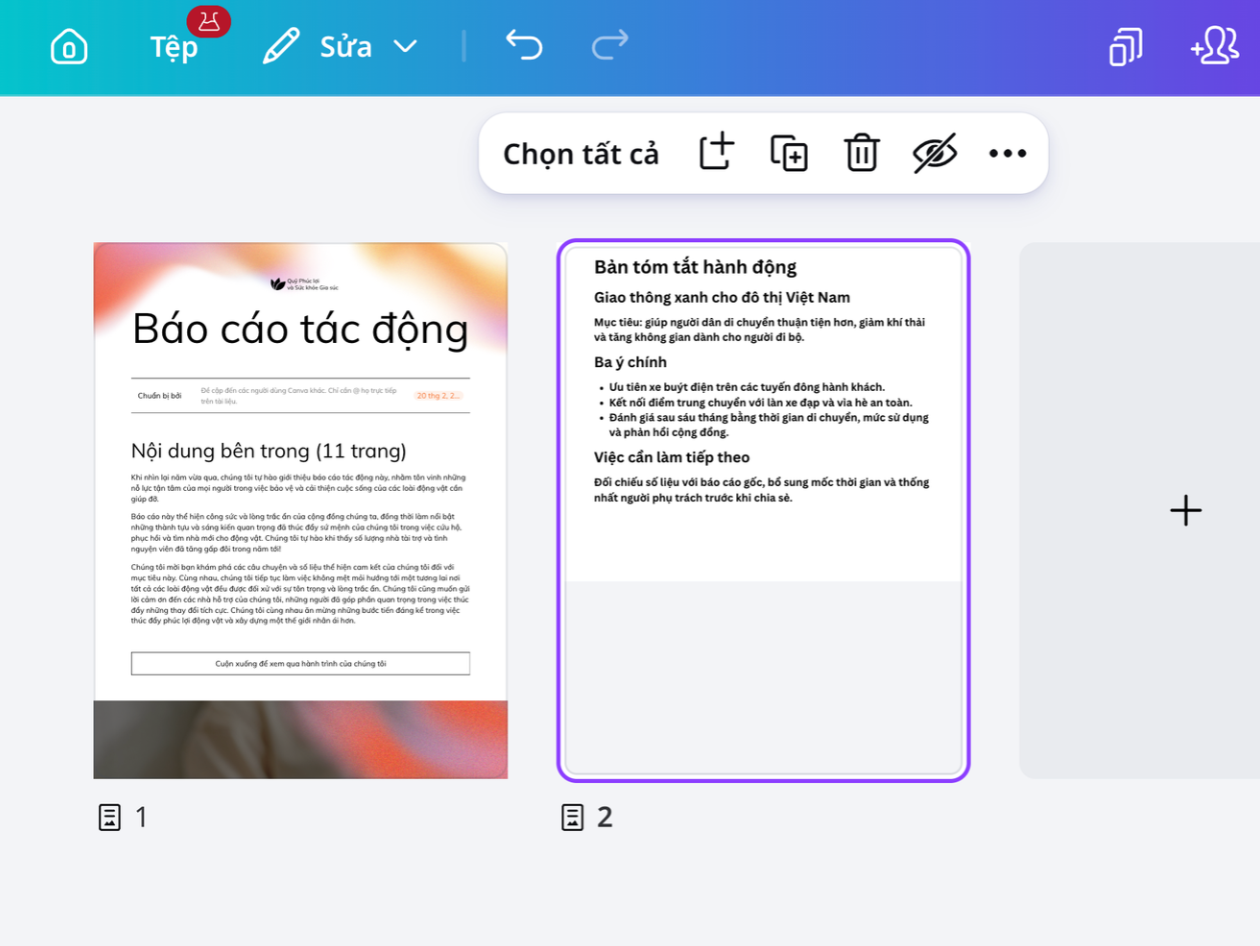The image size is (1260, 946).
Task: Undo the last action
Action: pos(524,45)
